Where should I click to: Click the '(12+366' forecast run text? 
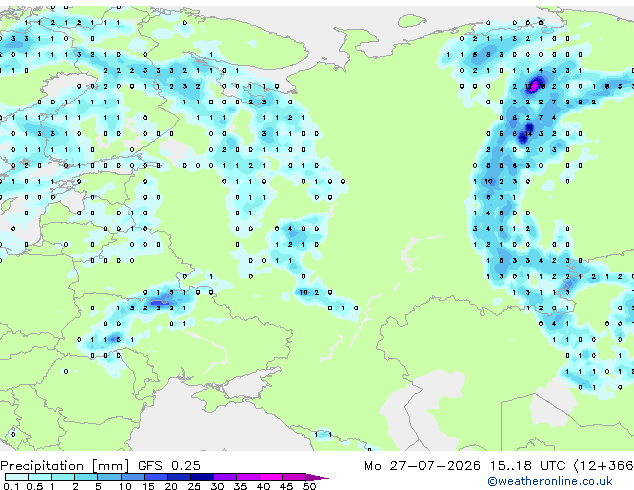coord(604,466)
